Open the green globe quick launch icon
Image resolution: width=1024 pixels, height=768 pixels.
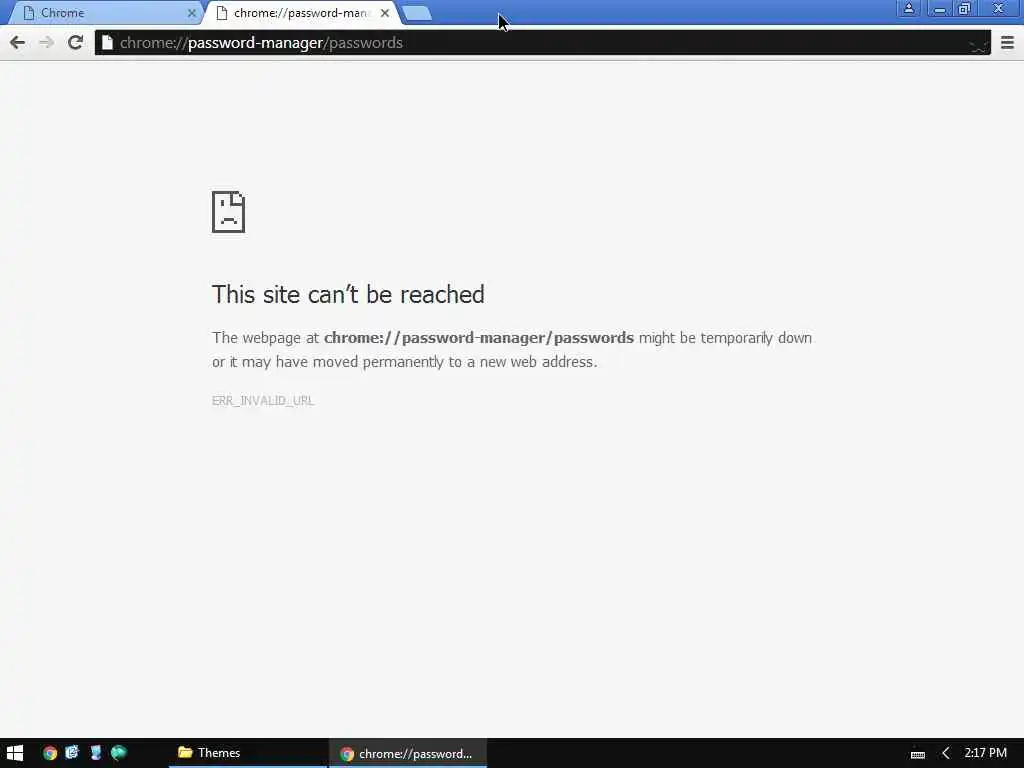pos(119,752)
